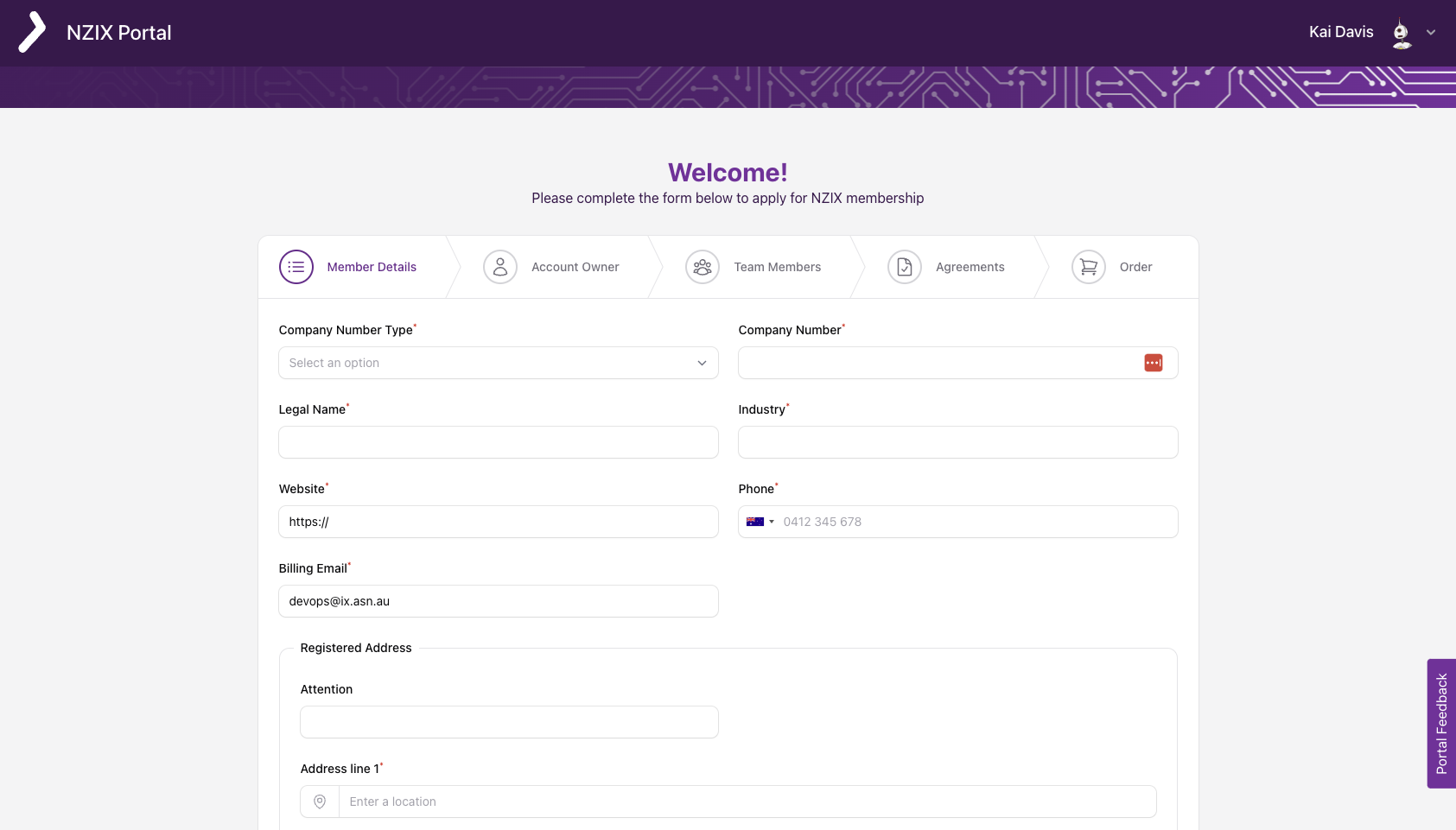Open the Member Details step
This screenshot has width=1456, height=830.
coord(372,267)
